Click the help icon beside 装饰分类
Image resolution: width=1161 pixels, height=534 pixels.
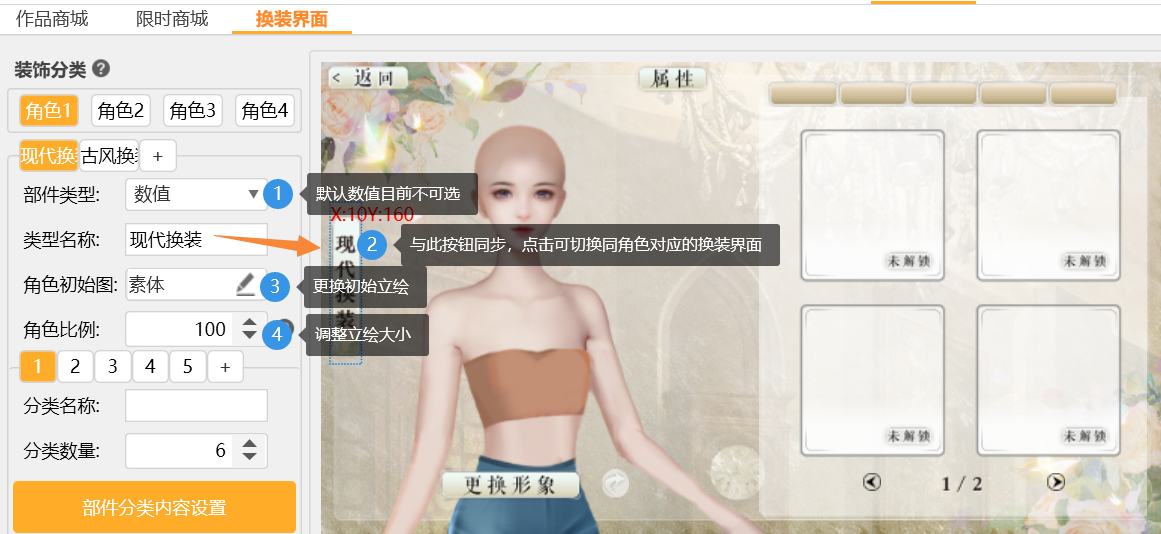tap(101, 70)
